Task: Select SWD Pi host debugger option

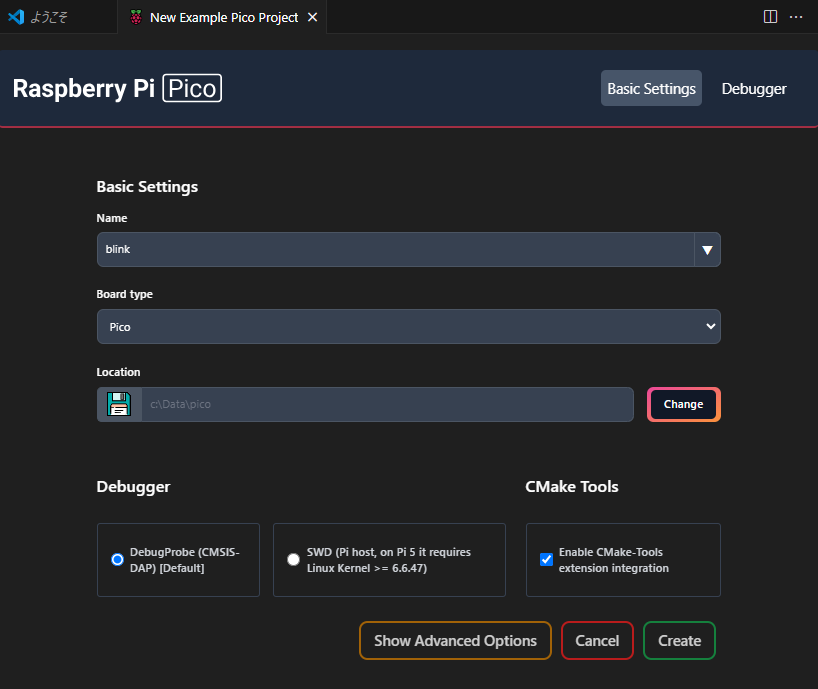Action: coord(293,560)
